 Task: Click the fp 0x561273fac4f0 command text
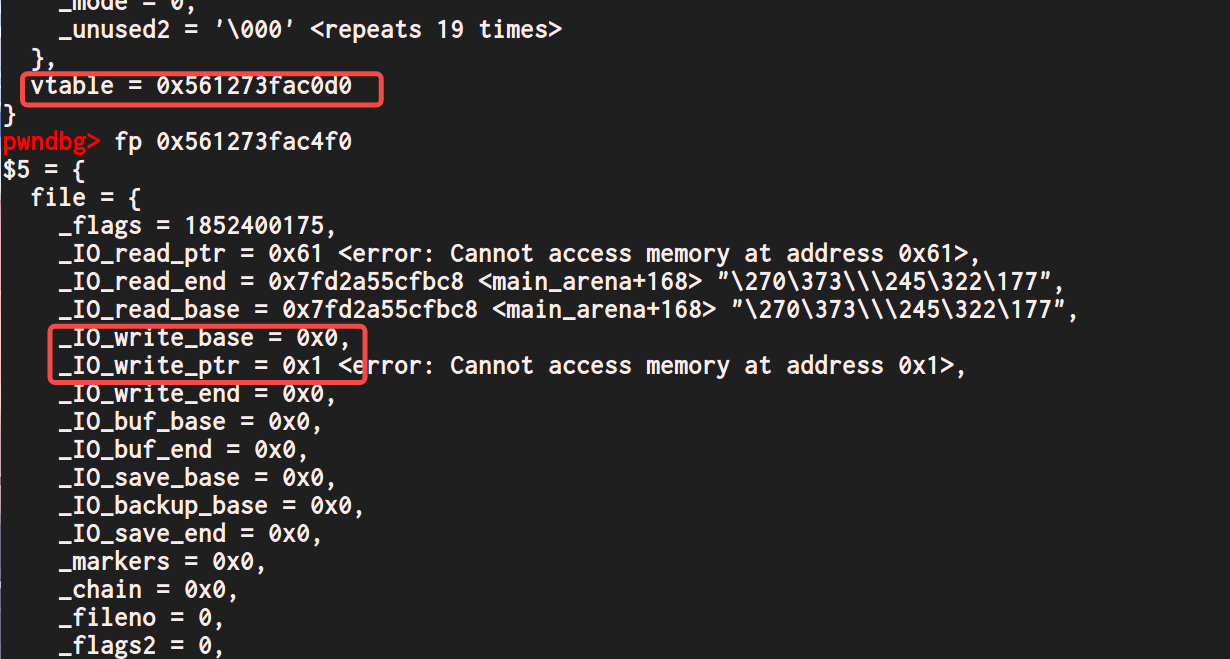click(x=232, y=142)
